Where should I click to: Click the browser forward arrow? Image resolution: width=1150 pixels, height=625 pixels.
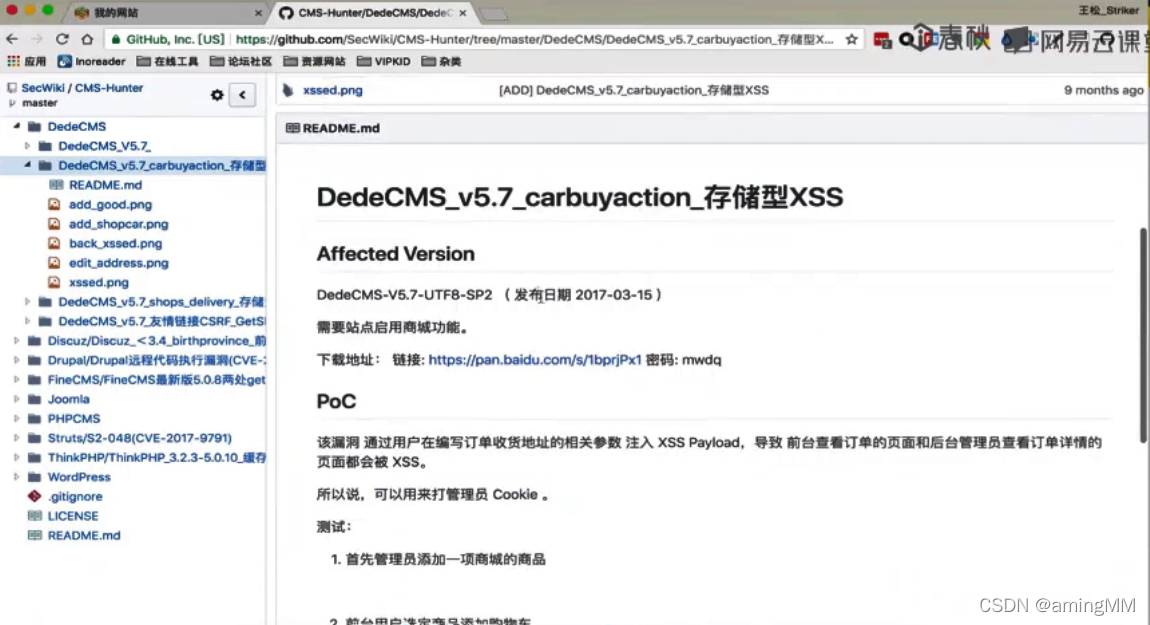37,39
